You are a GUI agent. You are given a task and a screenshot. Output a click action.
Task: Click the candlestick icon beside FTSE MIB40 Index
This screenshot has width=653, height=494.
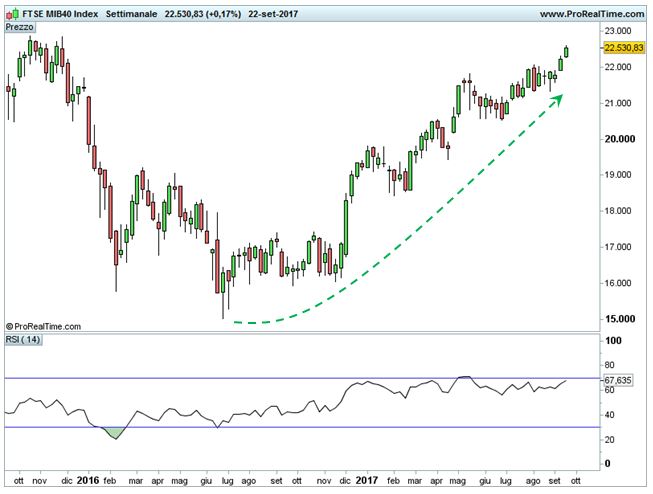point(12,15)
